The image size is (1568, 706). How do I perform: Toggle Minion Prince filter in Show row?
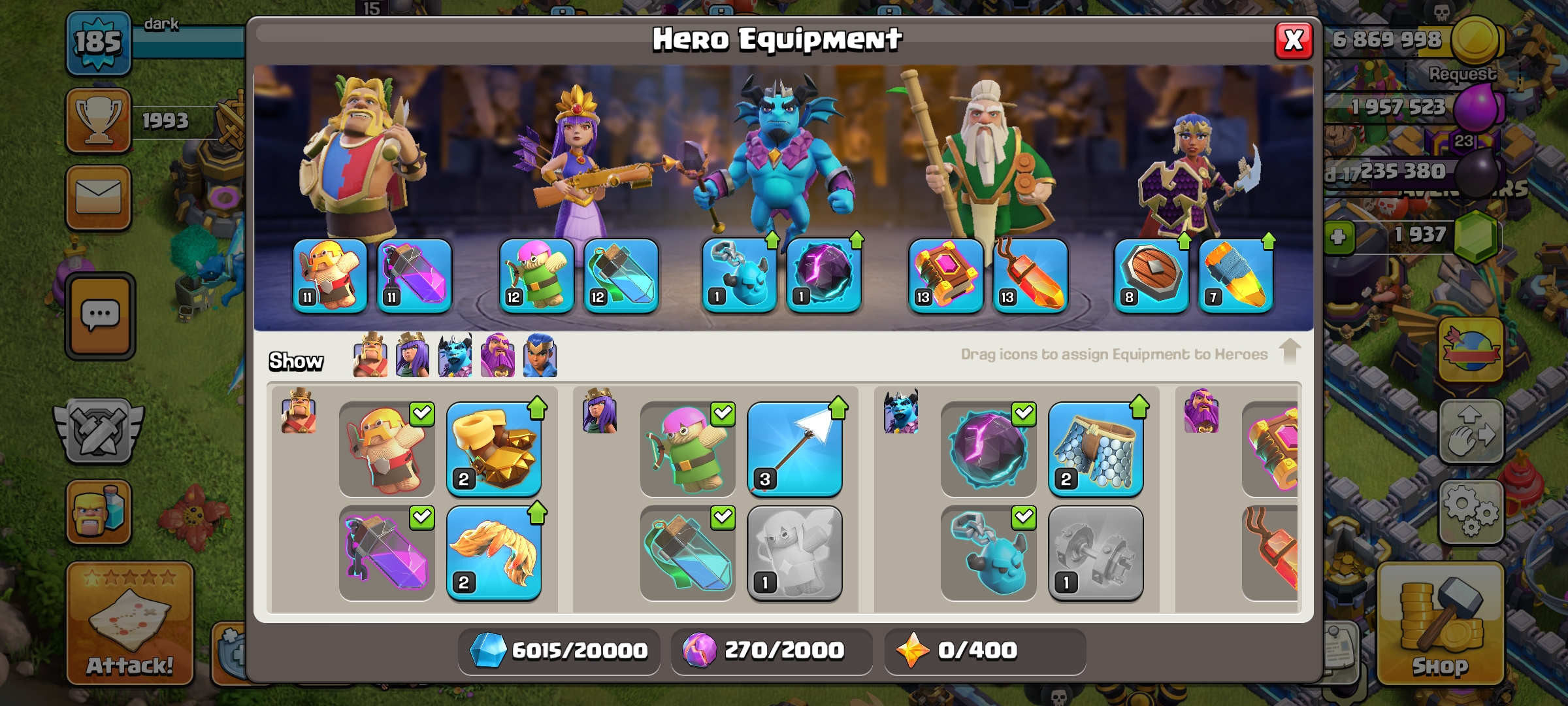point(455,356)
